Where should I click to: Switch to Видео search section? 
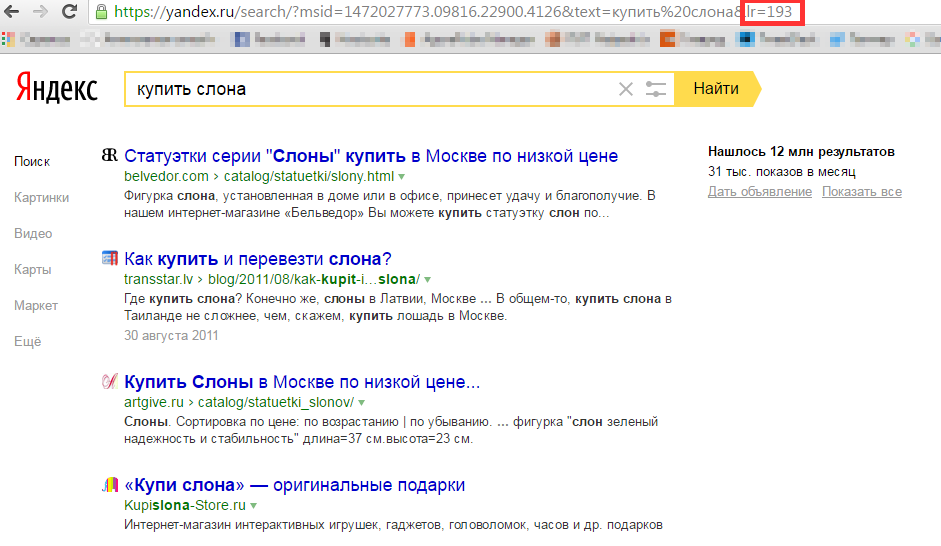pyautogui.click(x=33, y=233)
